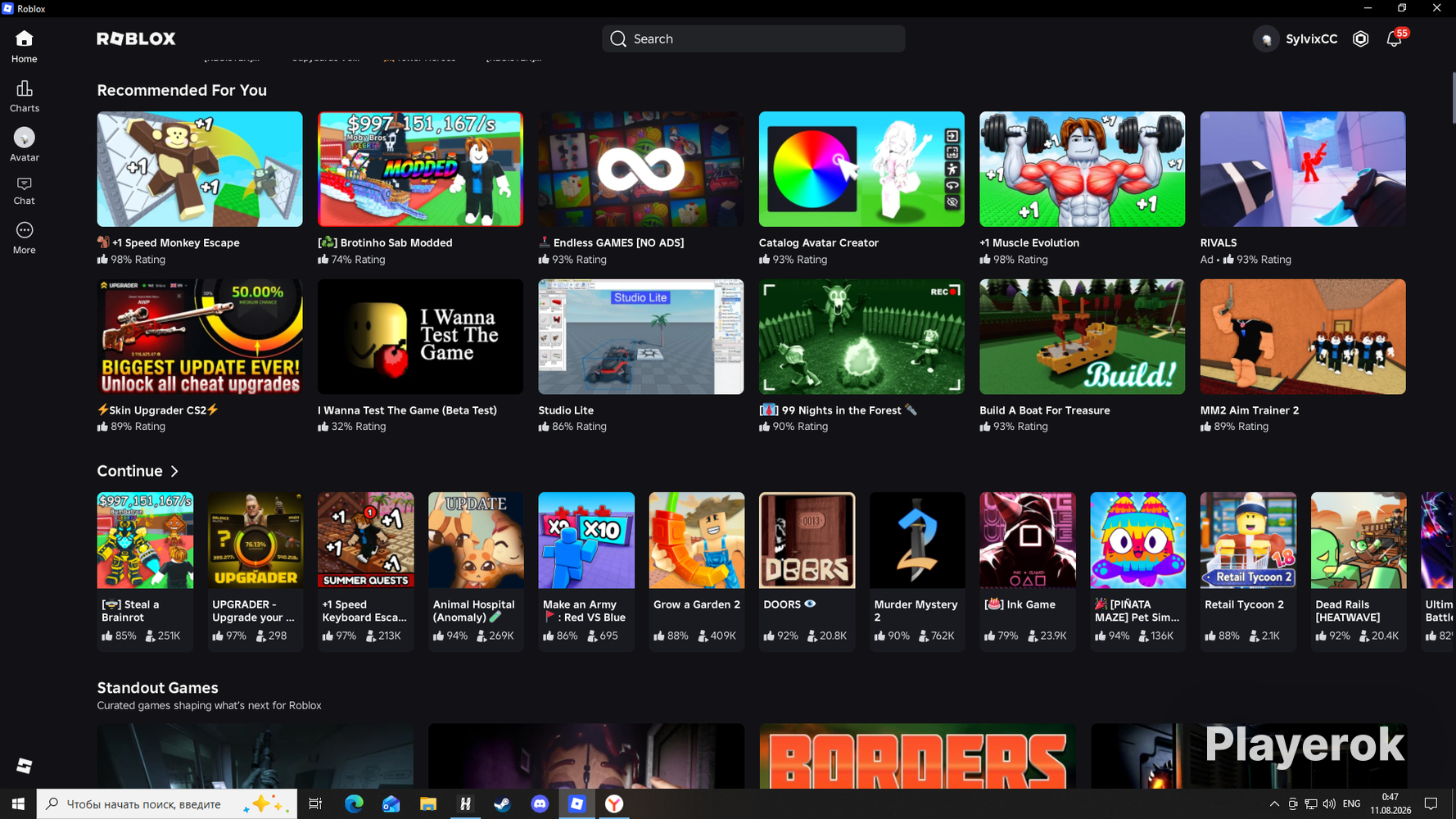Open the I Wanna Test The Game thumbnail
The image size is (1456, 819).
(x=420, y=337)
